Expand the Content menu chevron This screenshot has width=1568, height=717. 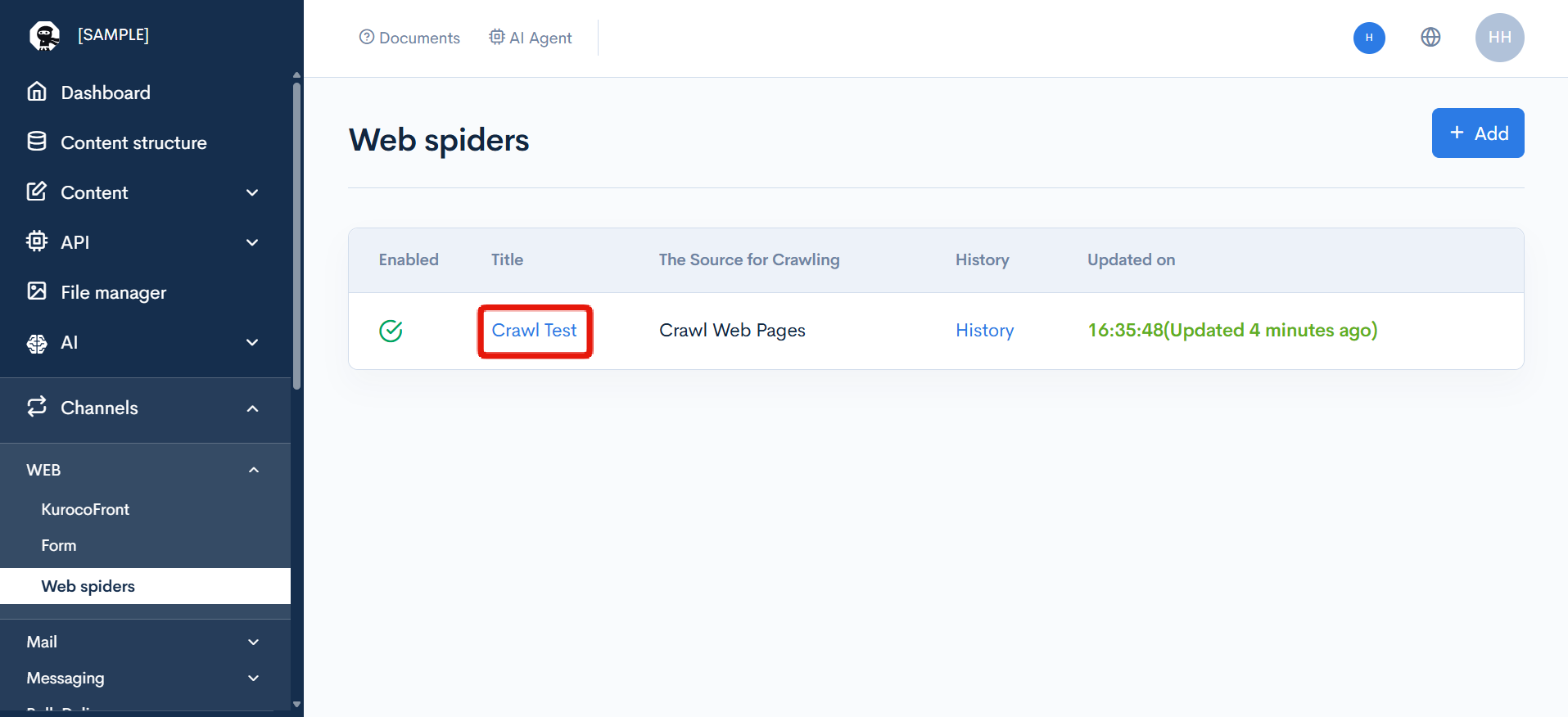(252, 192)
